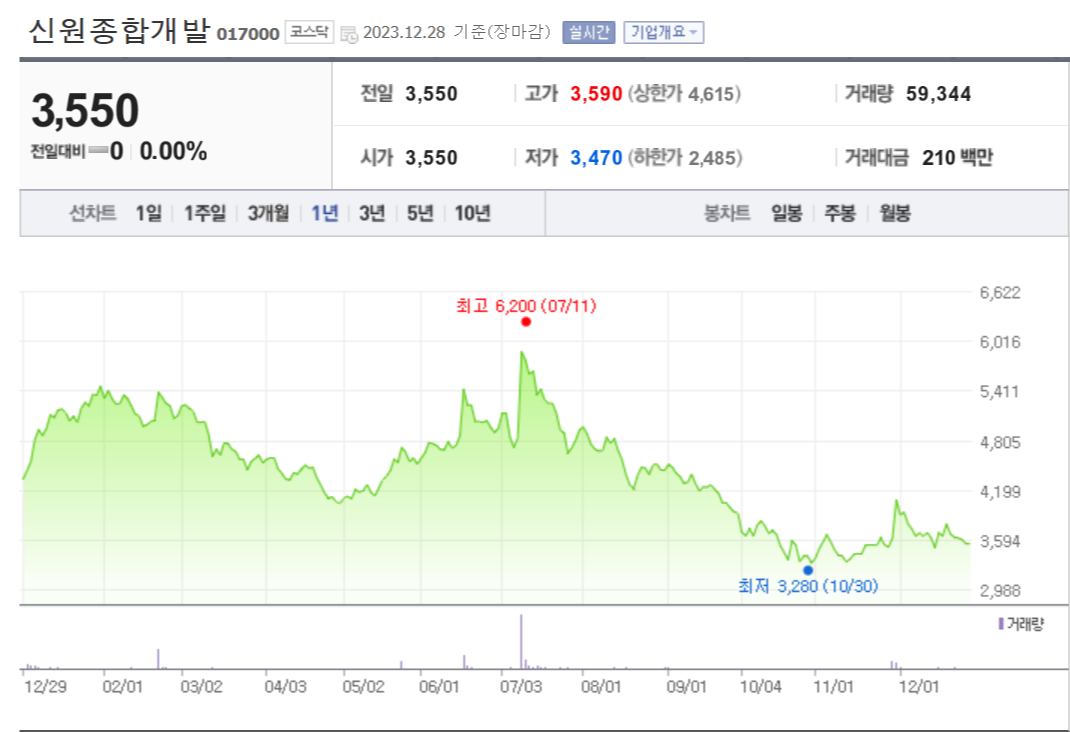
Task: Click the 봉차트 label
Action: [x=727, y=214]
